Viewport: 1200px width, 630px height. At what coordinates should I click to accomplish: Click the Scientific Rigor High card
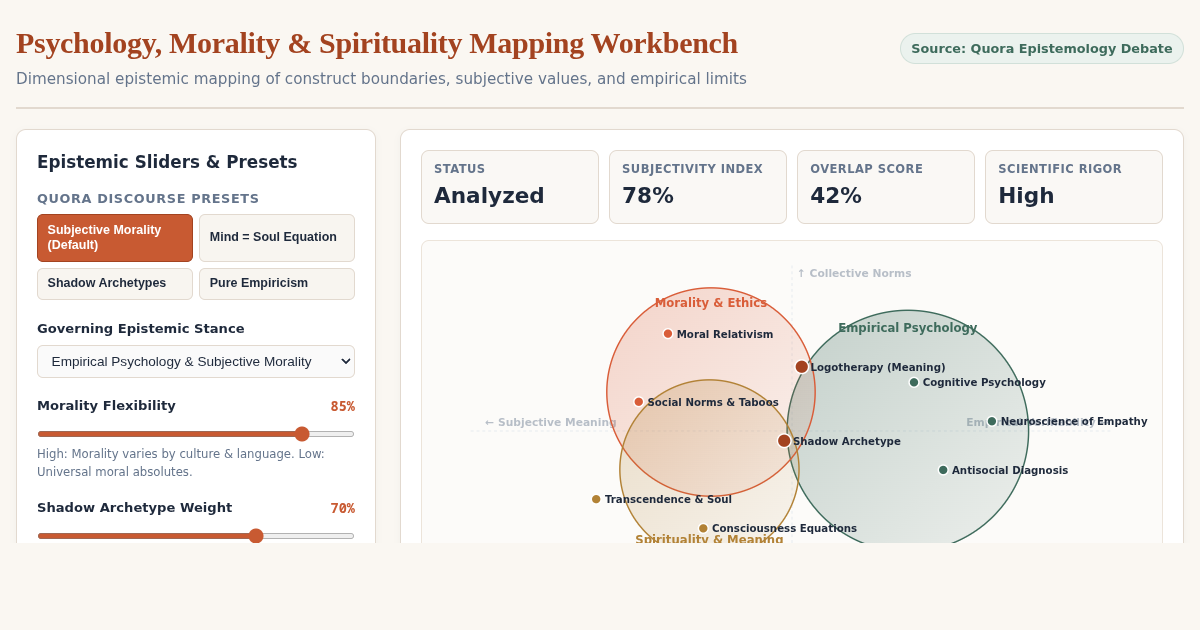click(x=1074, y=187)
